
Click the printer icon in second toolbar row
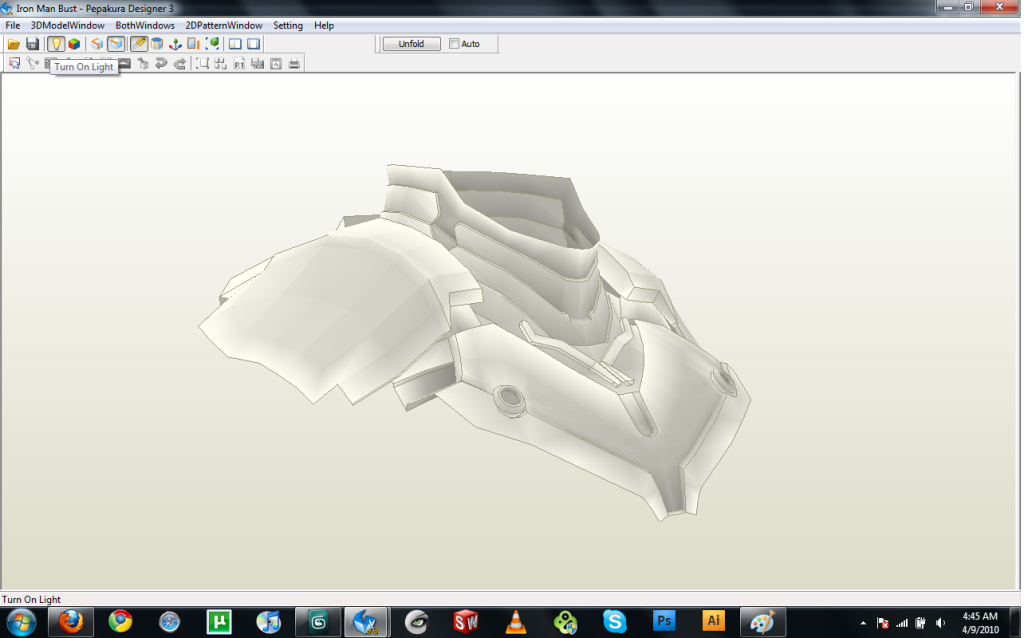(294, 64)
